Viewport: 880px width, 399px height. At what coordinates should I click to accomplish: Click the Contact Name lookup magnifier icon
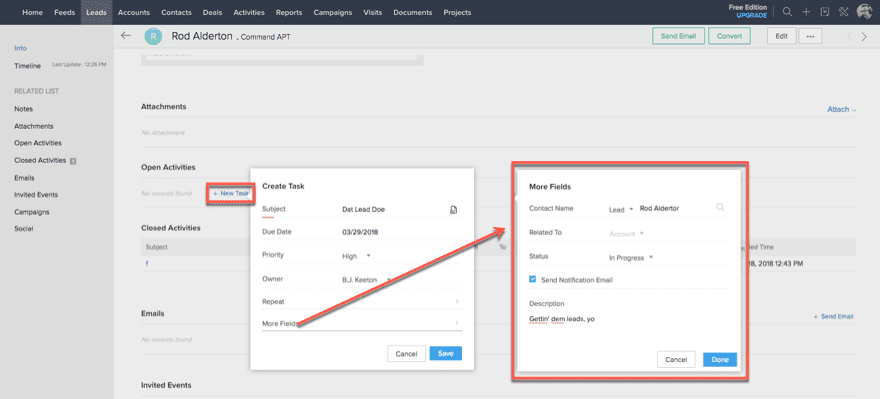pyautogui.click(x=720, y=208)
